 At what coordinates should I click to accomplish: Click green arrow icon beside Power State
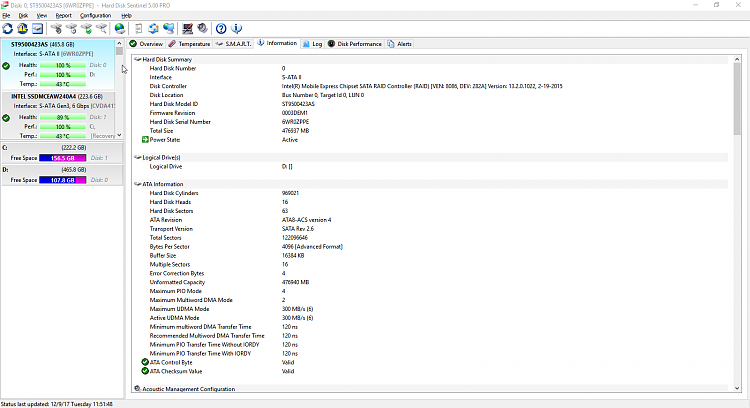pyautogui.click(x=145, y=140)
